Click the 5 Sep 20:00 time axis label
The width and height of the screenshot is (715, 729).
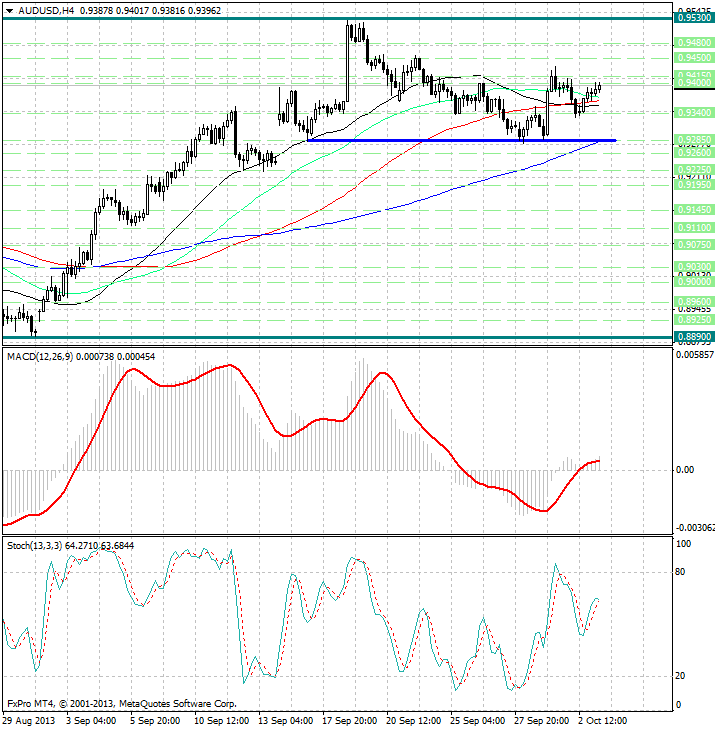(x=155, y=721)
